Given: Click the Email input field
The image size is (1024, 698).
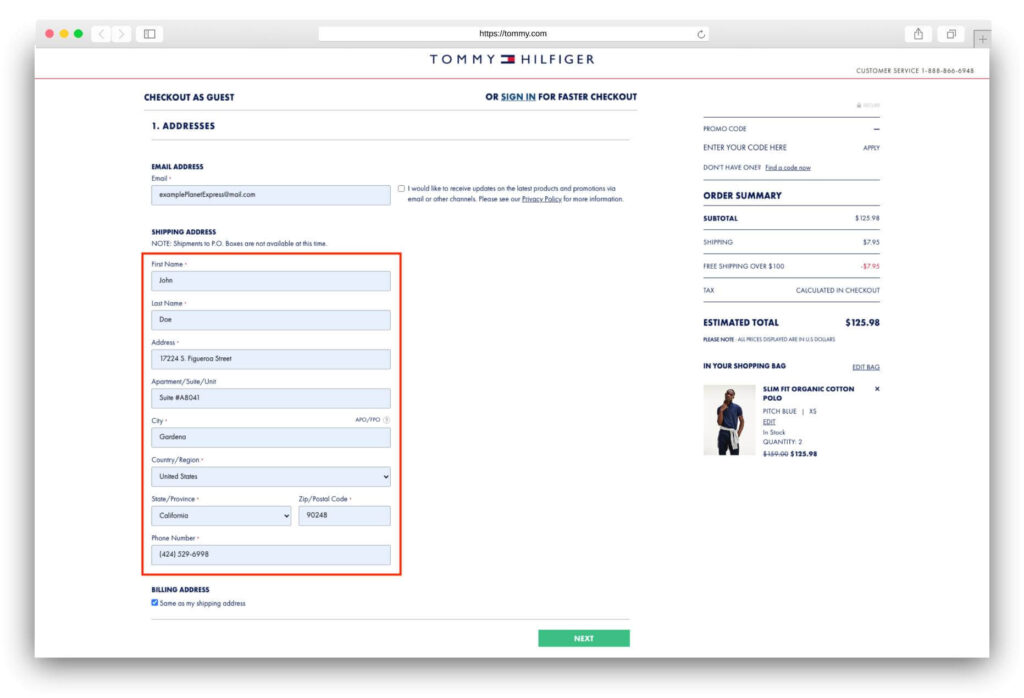Looking at the screenshot, I should tap(271, 195).
